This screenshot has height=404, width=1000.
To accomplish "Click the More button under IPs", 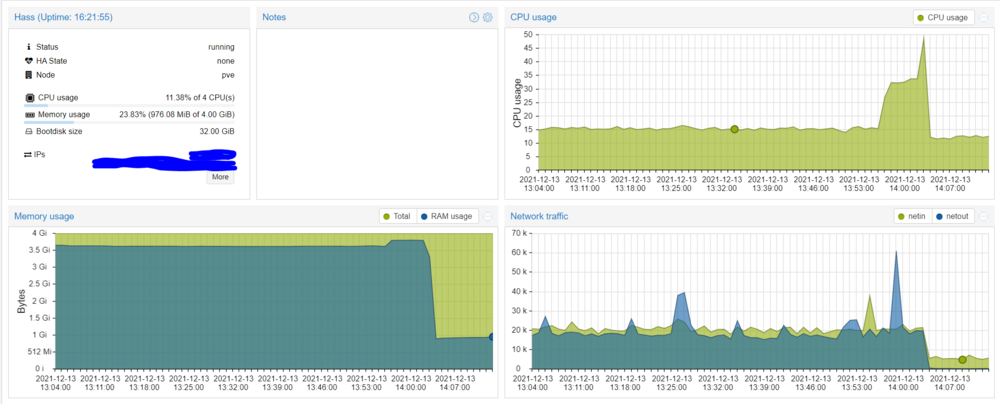I will (221, 177).
